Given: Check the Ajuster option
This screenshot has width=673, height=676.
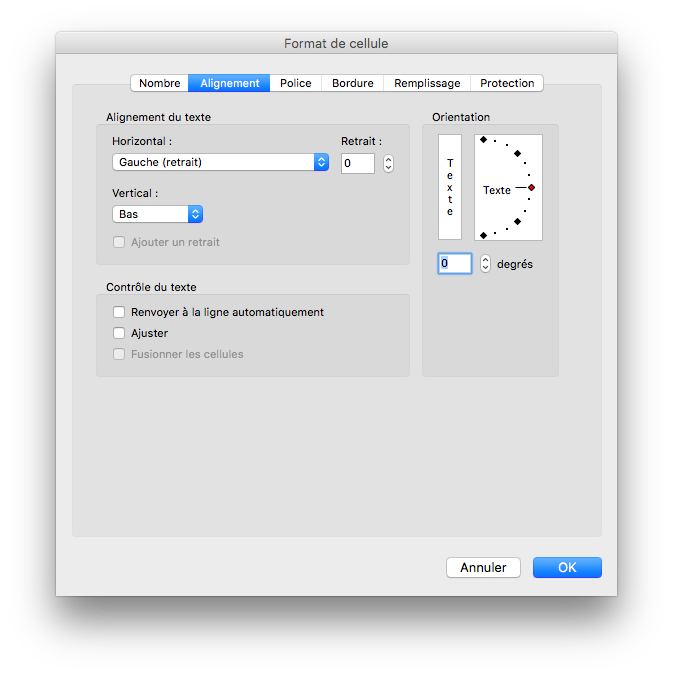Looking at the screenshot, I should click(119, 333).
